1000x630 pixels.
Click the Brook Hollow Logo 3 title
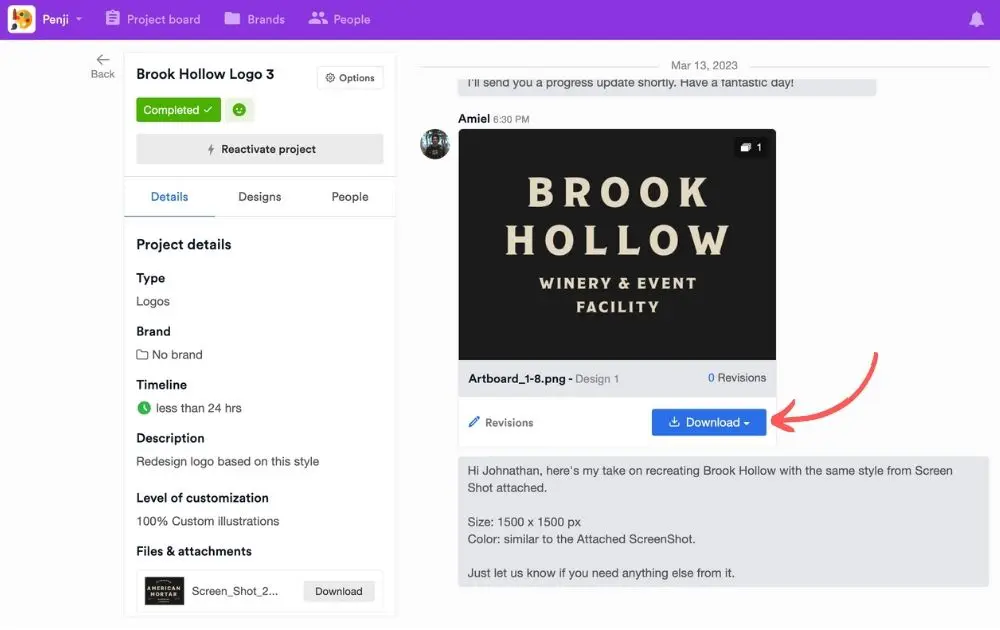pos(205,74)
